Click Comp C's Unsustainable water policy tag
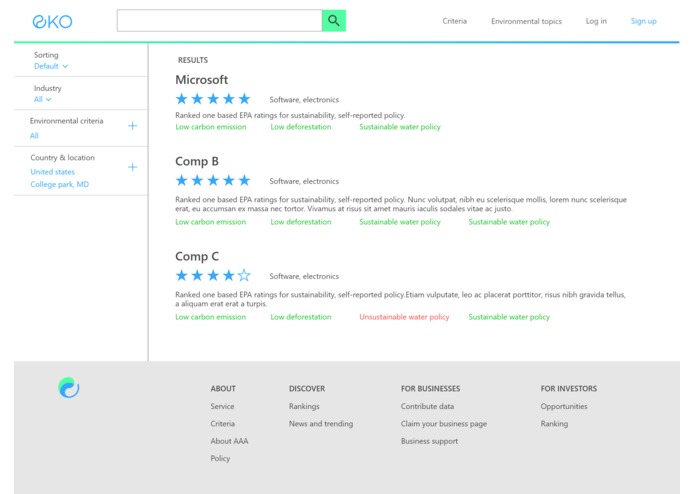The height and width of the screenshot is (494, 695). click(404, 317)
